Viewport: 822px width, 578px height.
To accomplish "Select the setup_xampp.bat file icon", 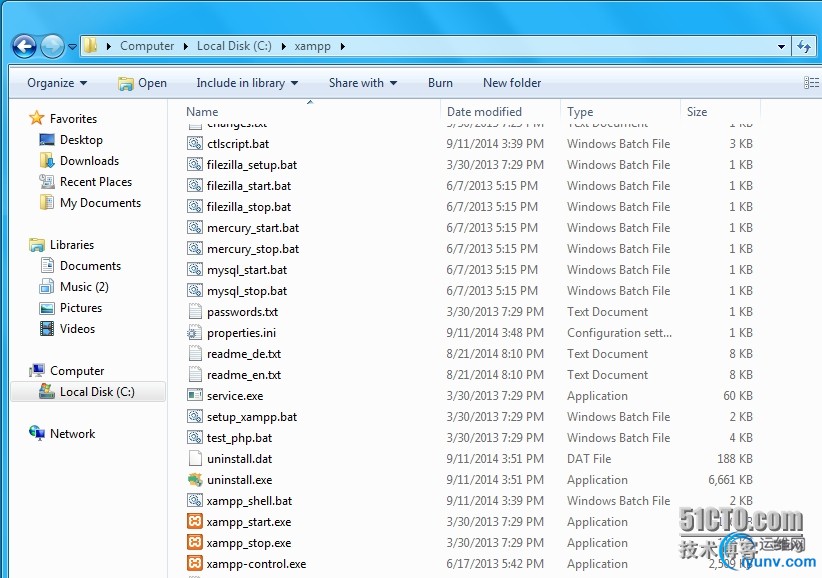I will [194, 416].
